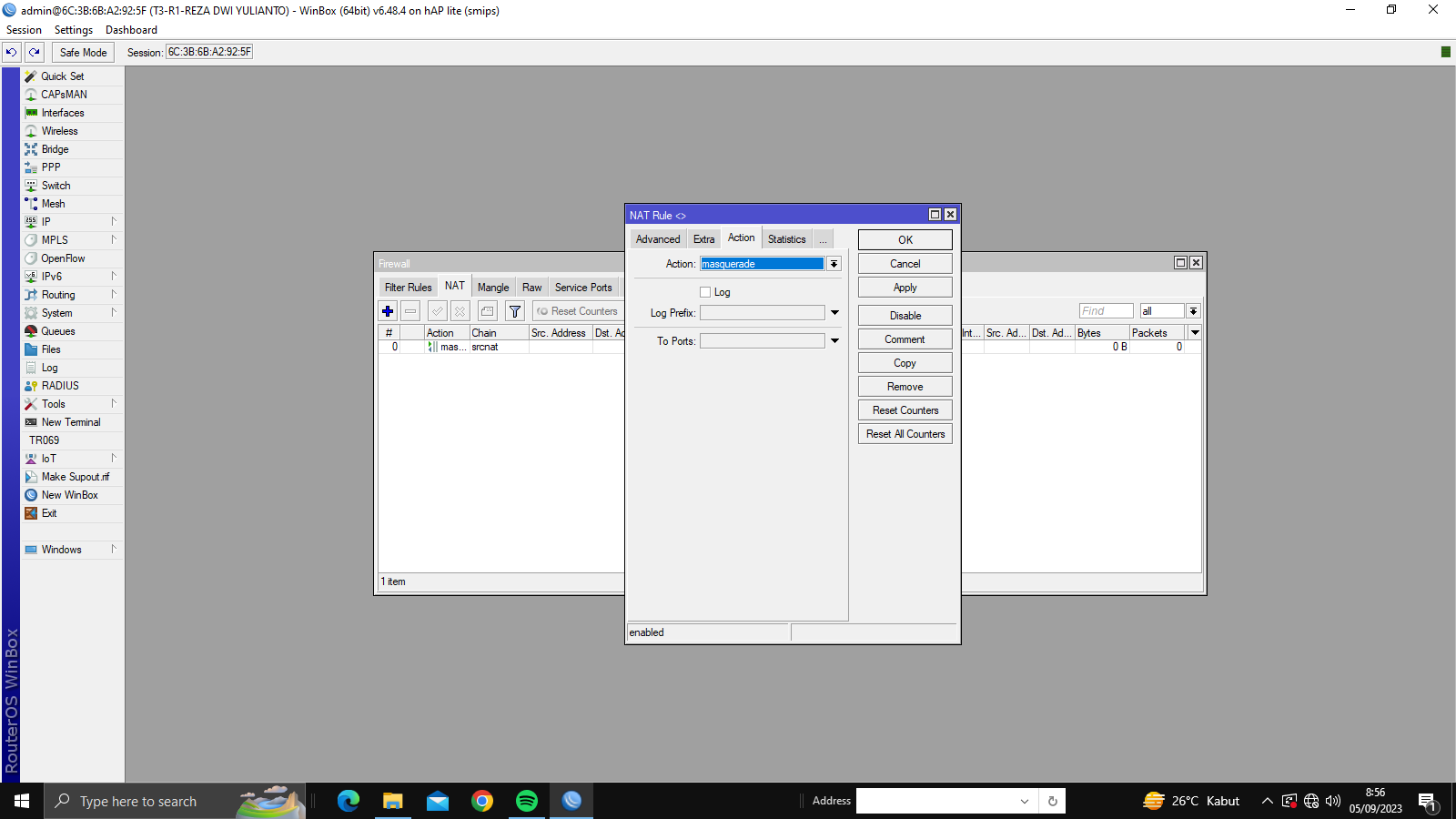Click Reset All Counters in NAT Rule
The height and width of the screenshot is (819, 1456).
[905, 434]
